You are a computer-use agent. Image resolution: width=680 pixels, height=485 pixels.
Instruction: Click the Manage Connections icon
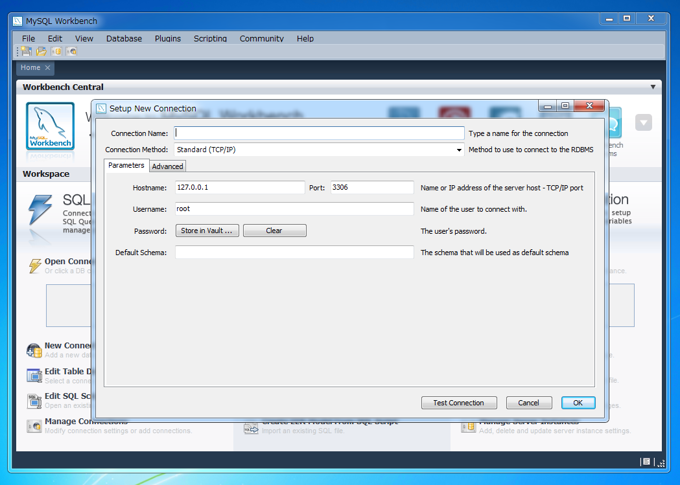click(x=34, y=426)
